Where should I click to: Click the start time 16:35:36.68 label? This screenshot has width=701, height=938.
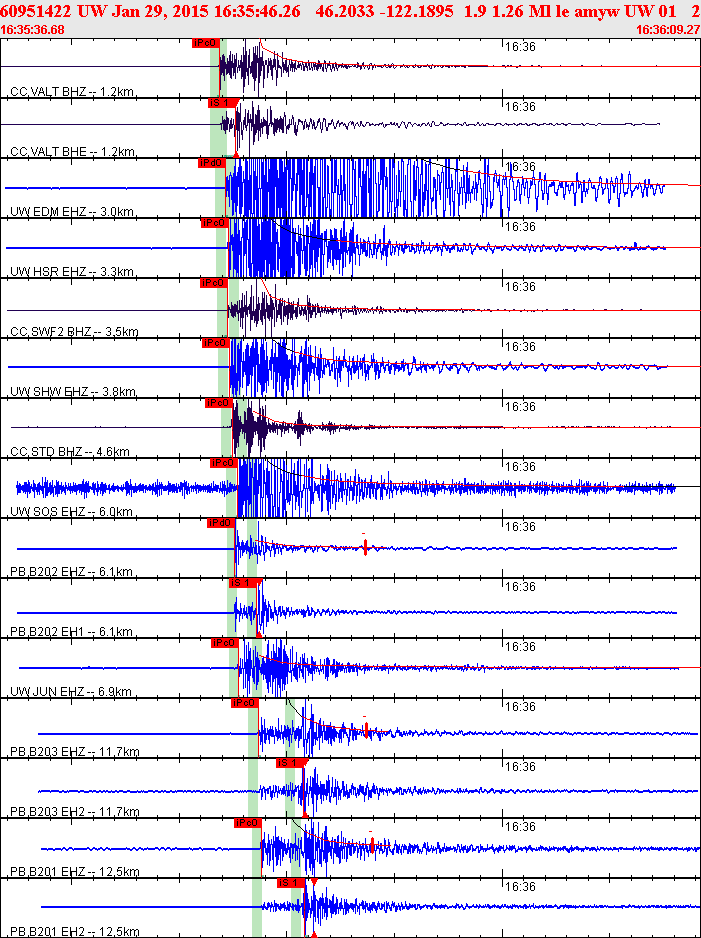[x=33, y=30]
